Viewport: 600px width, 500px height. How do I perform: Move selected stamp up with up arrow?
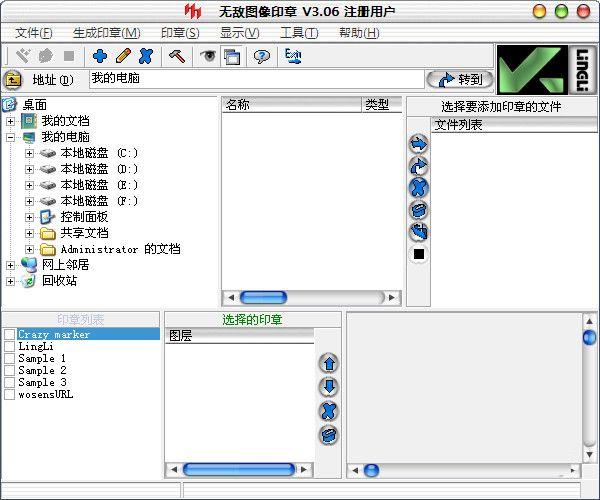328,363
